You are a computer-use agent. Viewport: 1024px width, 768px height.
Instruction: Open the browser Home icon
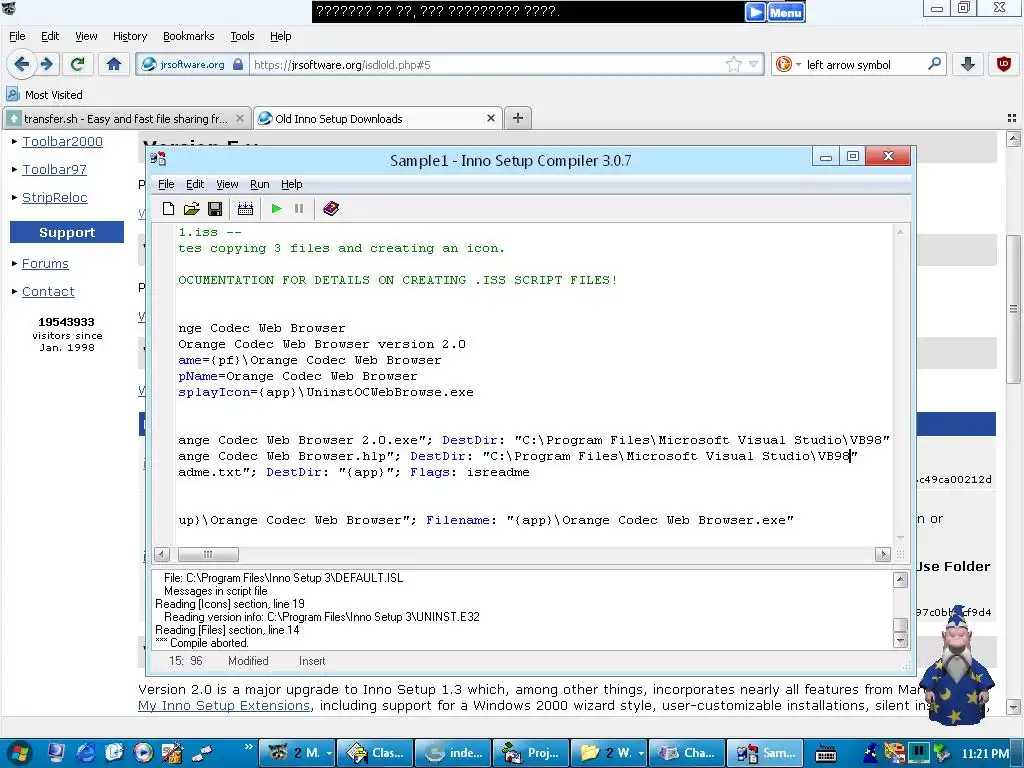tap(114, 64)
